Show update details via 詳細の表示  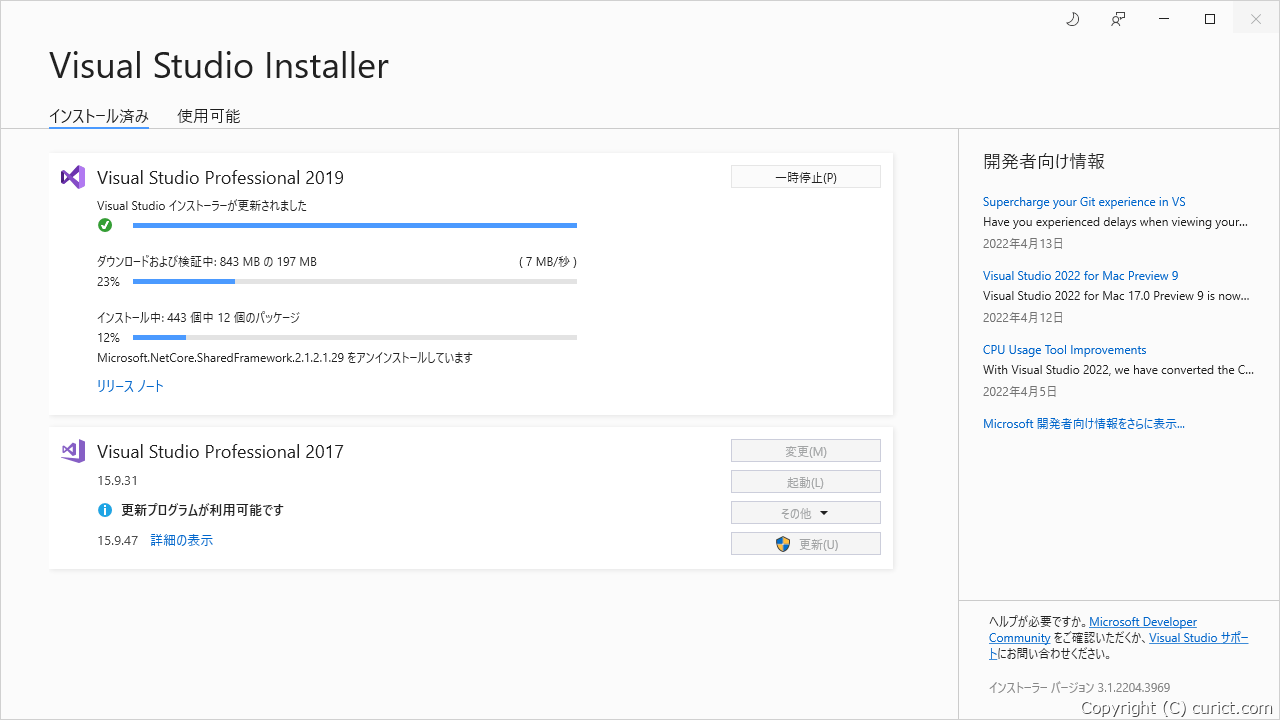[181, 539]
